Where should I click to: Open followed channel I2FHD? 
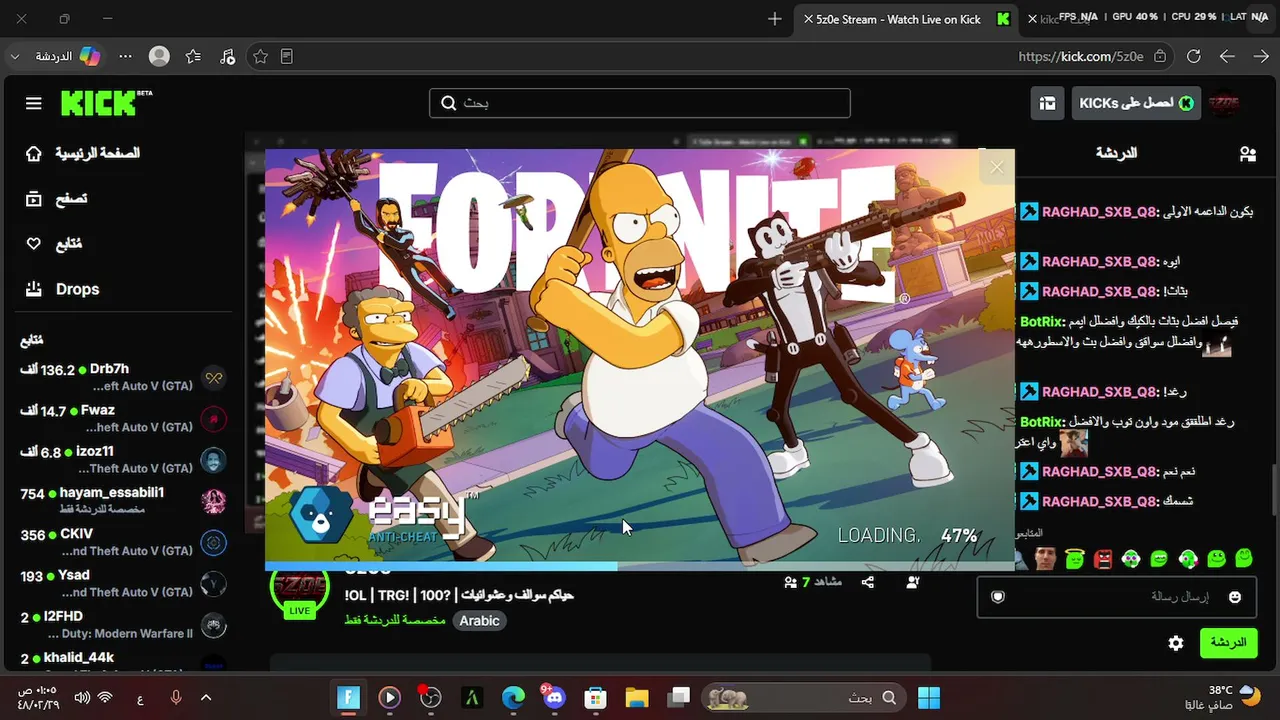tap(122, 624)
